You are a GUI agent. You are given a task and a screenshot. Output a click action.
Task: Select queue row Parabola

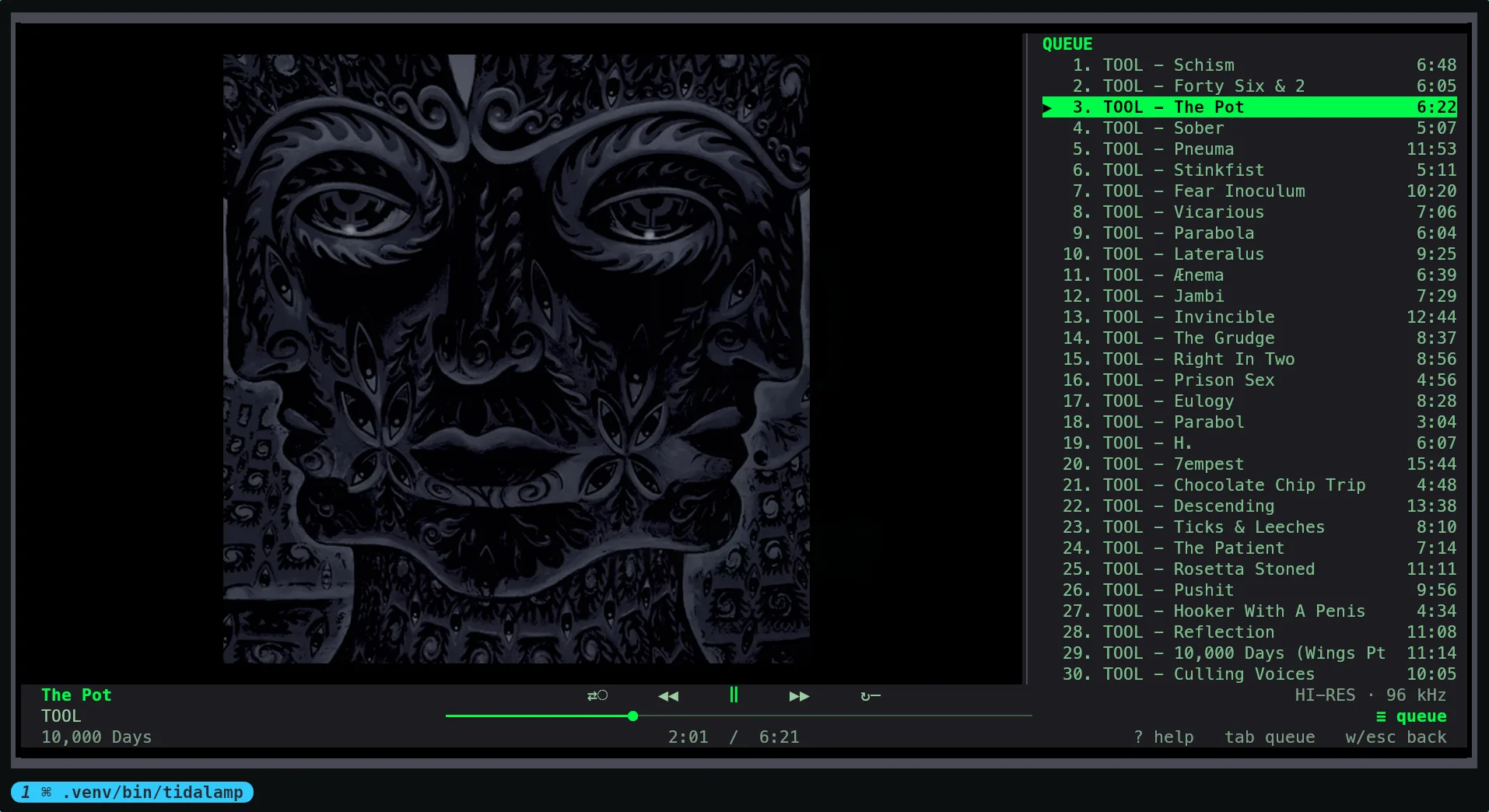pos(1249,233)
